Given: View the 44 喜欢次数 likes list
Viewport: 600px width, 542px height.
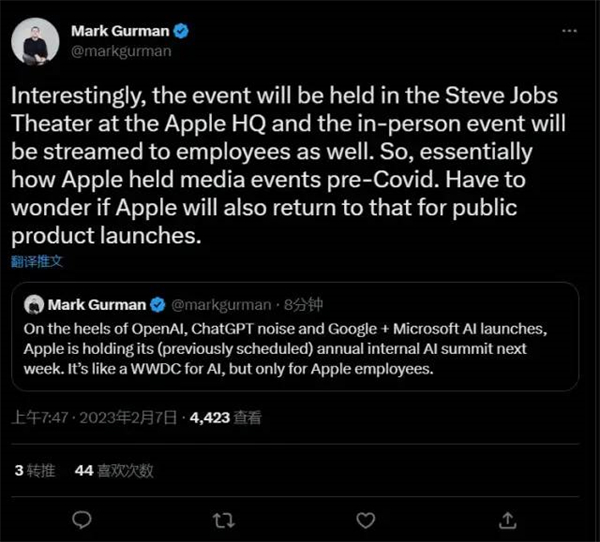Looking at the screenshot, I should (114, 470).
